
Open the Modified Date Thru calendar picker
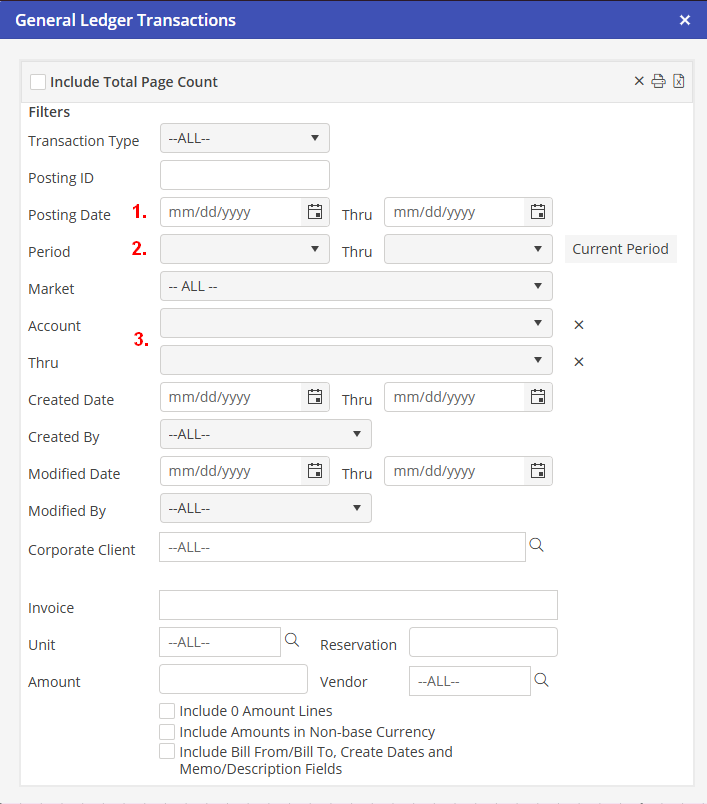pyautogui.click(x=538, y=471)
